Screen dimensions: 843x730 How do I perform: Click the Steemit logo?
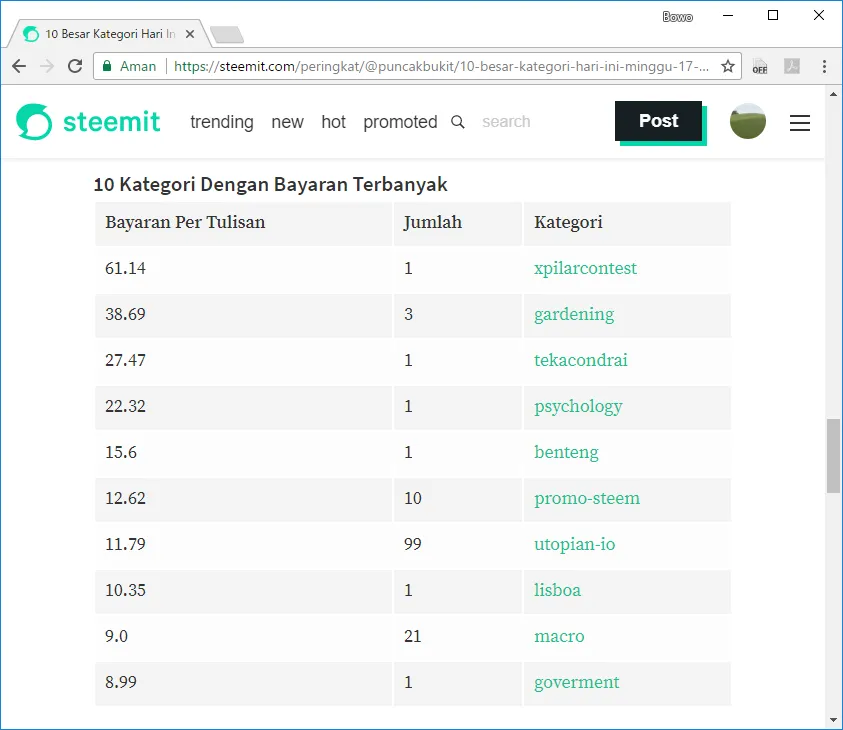pyautogui.click(x=88, y=121)
